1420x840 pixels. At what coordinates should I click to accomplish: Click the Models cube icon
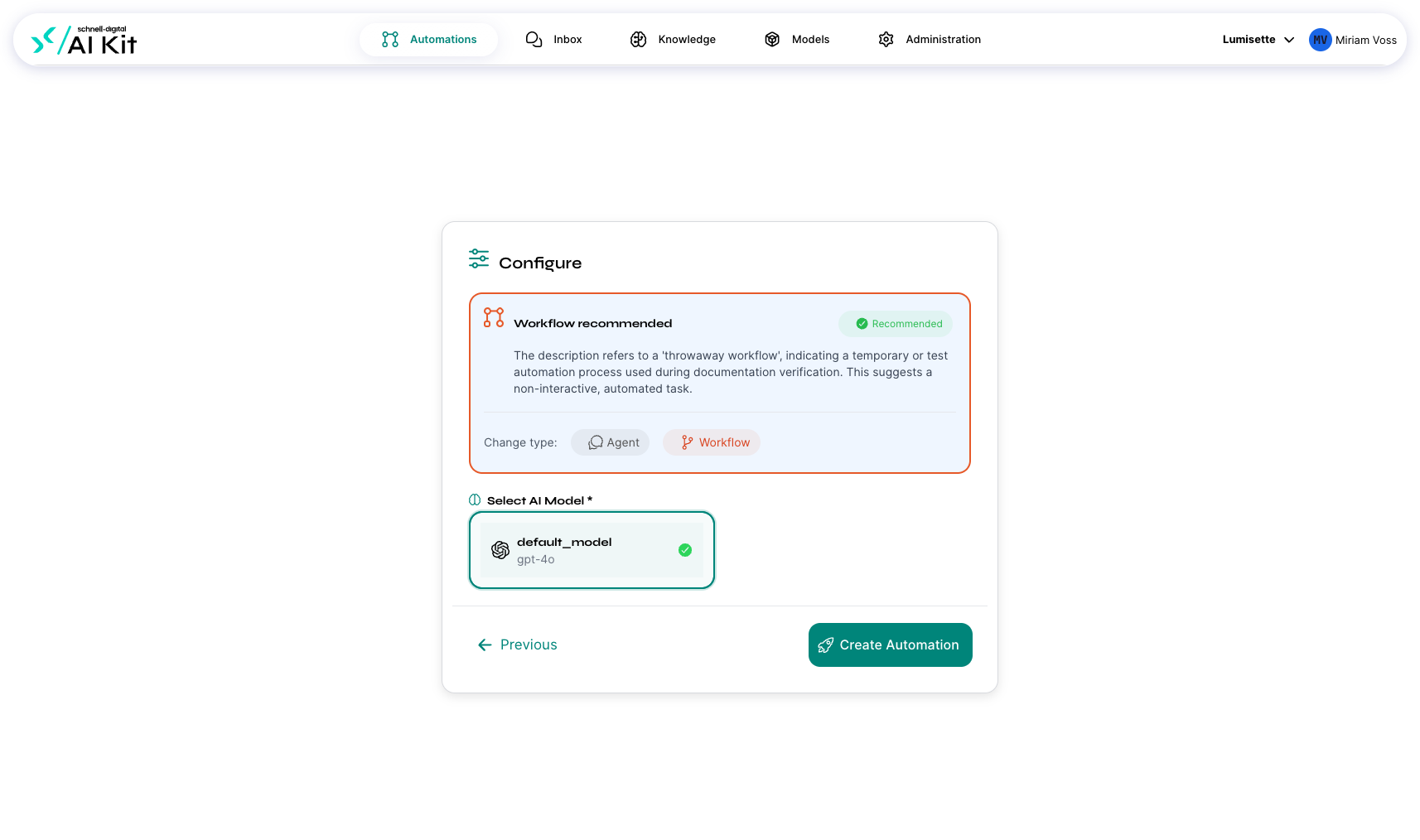tap(772, 40)
